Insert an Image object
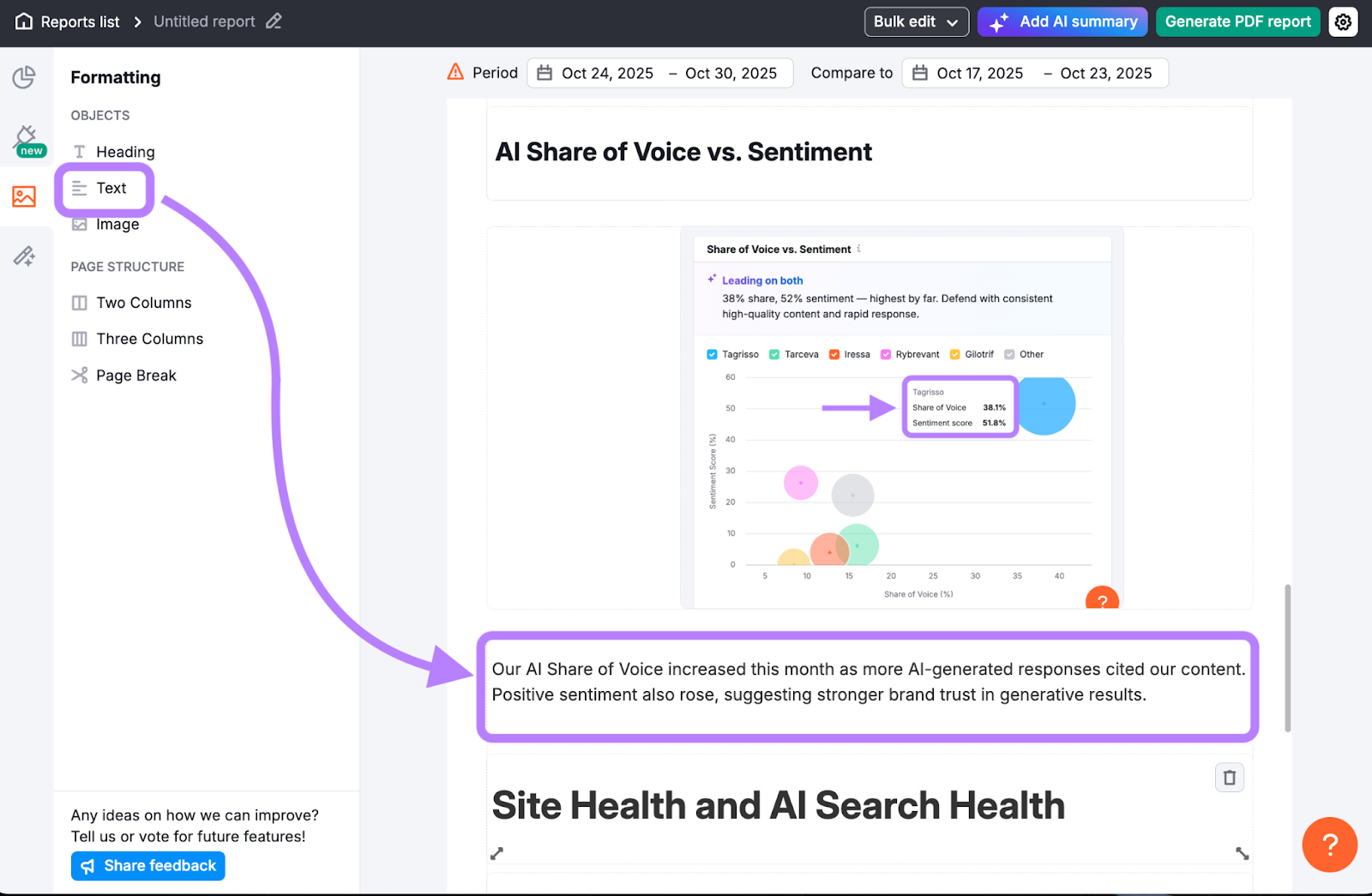Screen dimensions: 1372x896 coord(117,224)
